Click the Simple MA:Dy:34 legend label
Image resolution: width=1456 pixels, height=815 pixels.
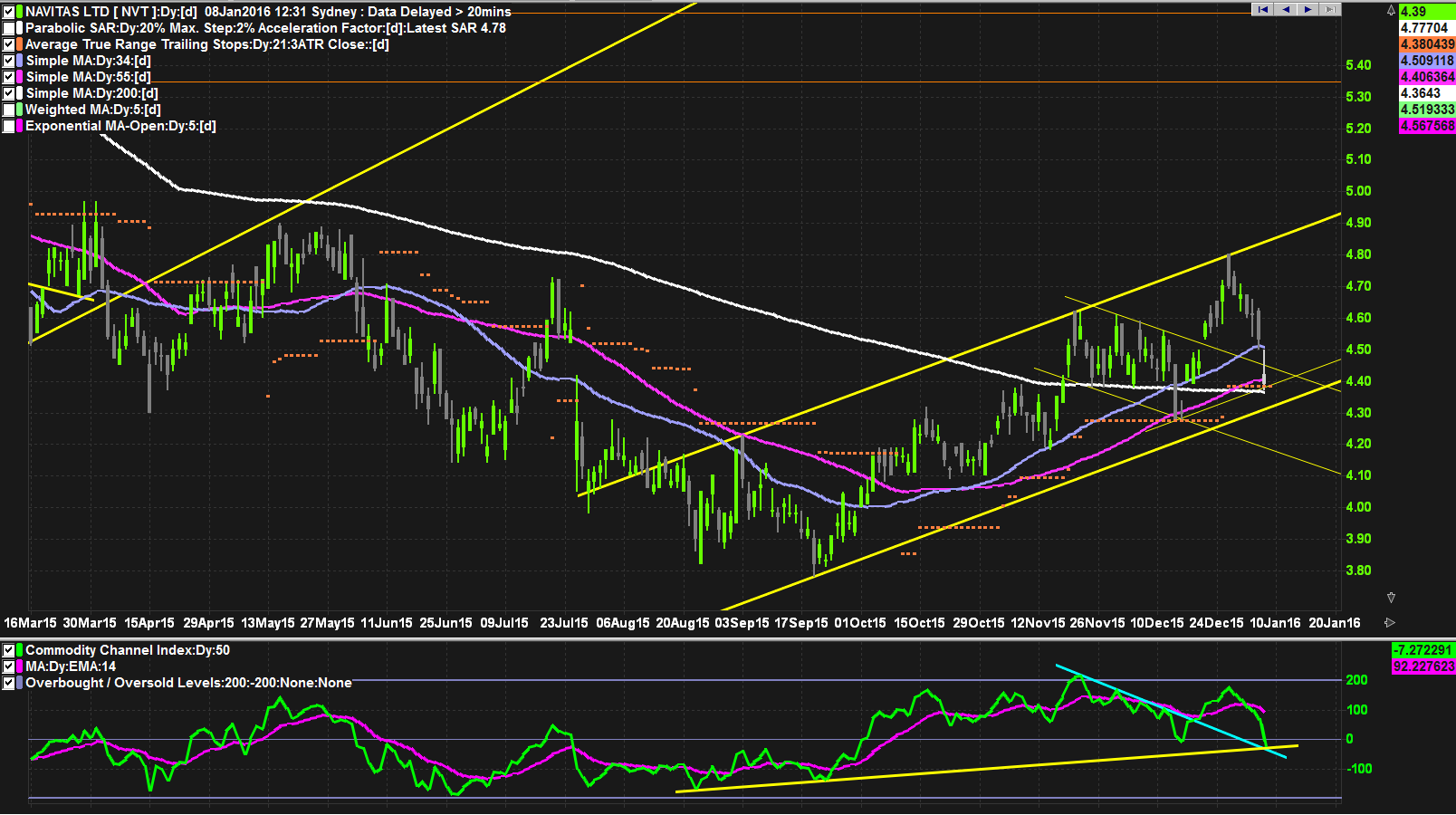click(x=88, y=61)
